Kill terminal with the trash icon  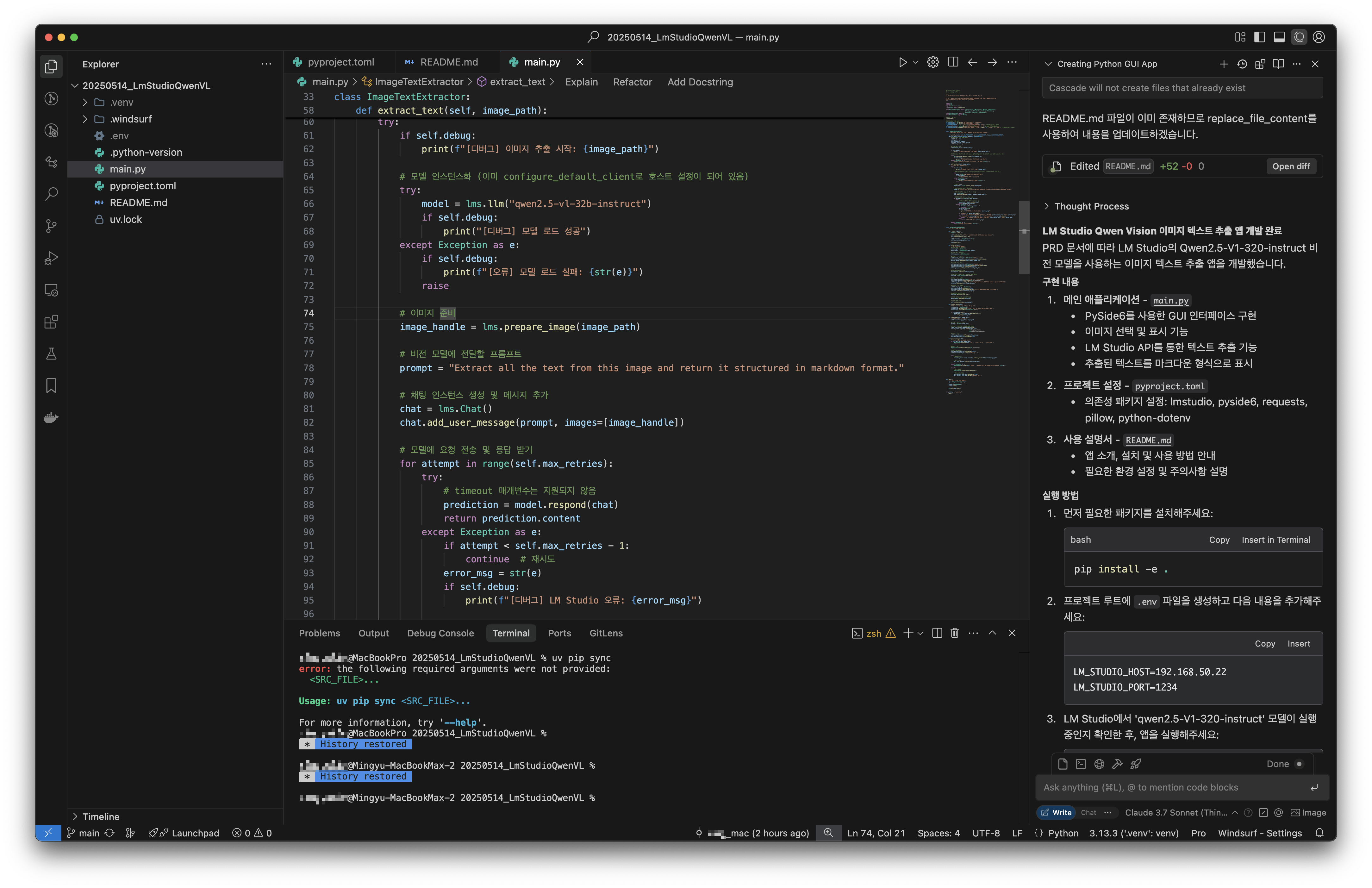click(x=955, y=633)
